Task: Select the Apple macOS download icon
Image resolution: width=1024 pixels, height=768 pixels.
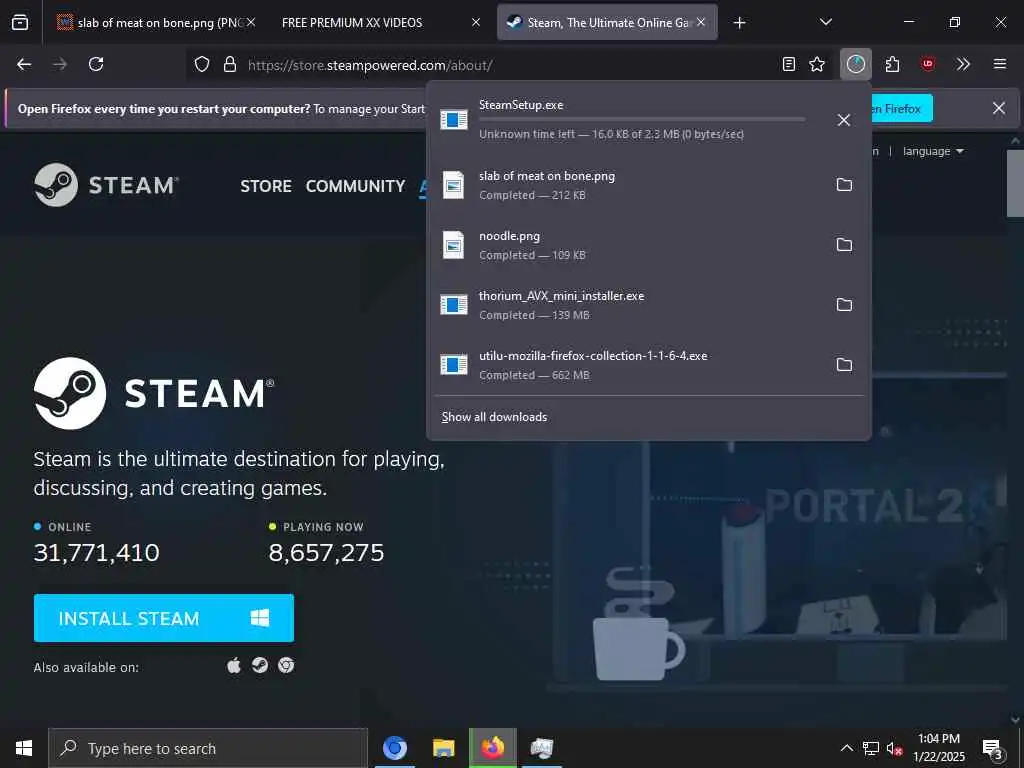Action: pyautogui.click(x=234, y=665)
